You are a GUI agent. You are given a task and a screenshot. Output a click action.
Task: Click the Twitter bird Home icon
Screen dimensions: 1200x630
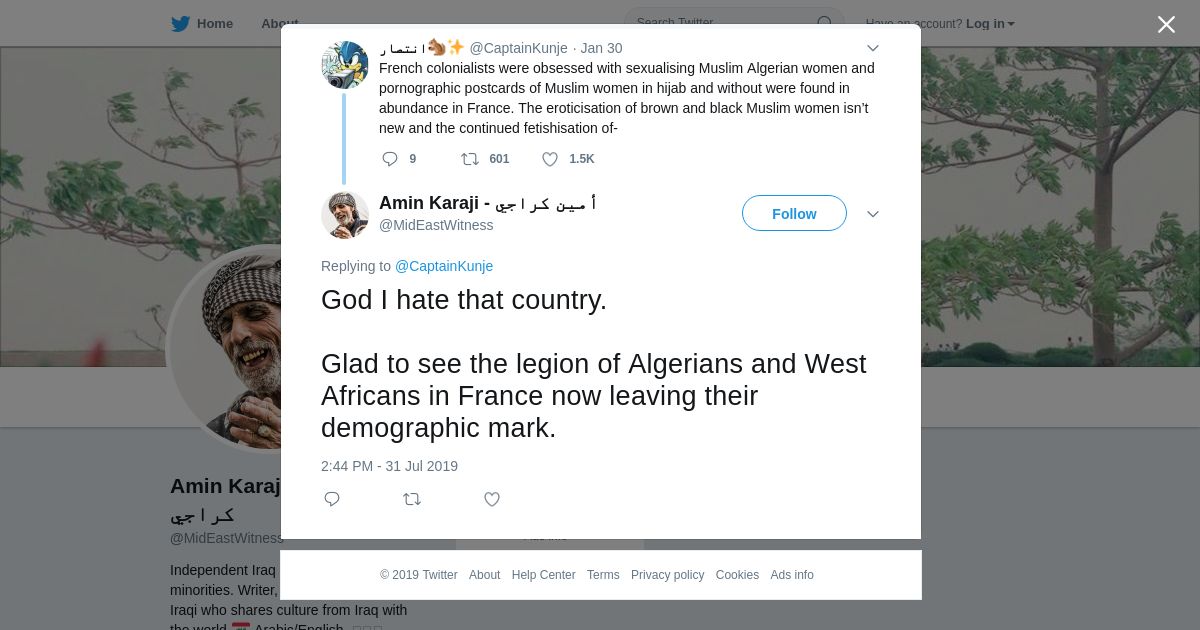[181, 24]
